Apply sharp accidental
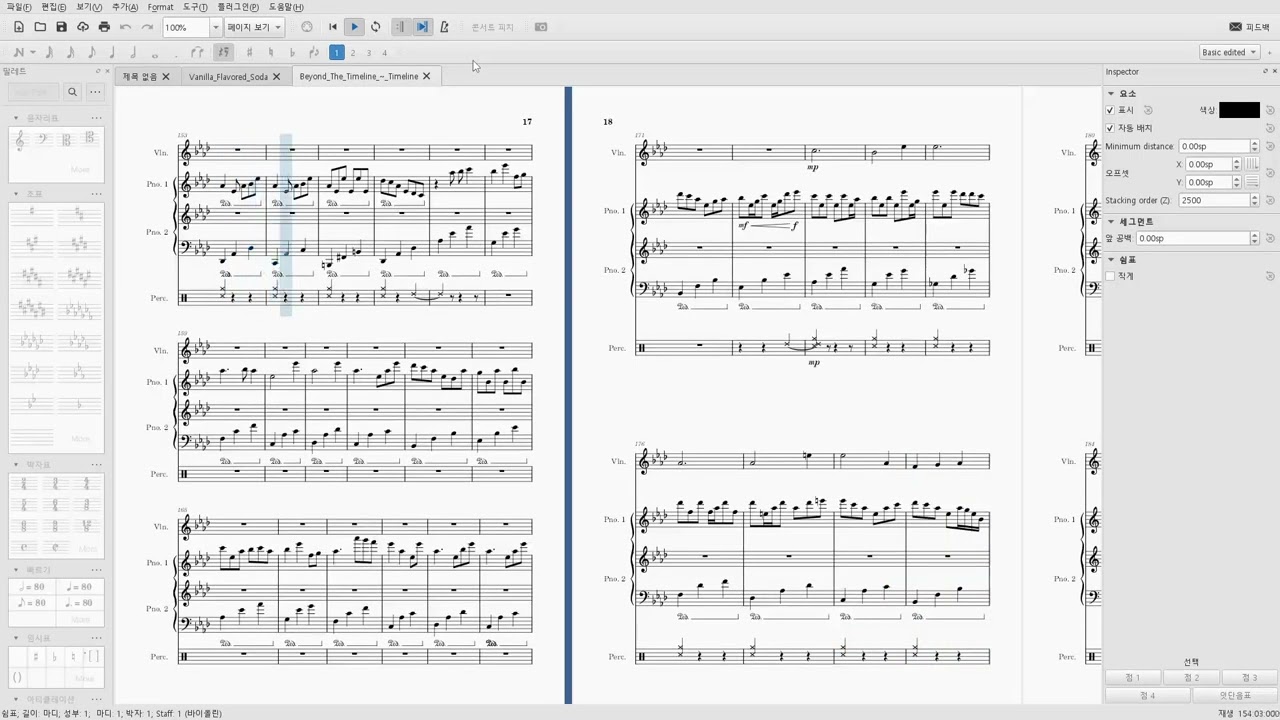The image size is (1280, 720). (249, 52)
